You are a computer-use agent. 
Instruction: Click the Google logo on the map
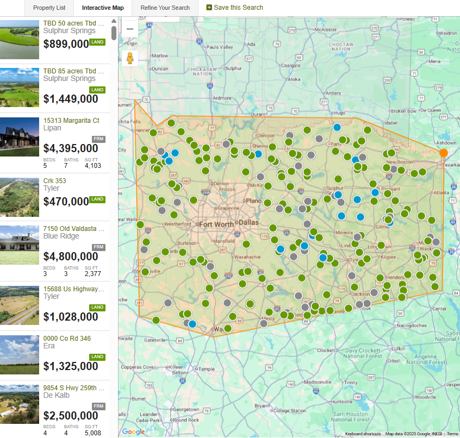click(x=133, y=432)
